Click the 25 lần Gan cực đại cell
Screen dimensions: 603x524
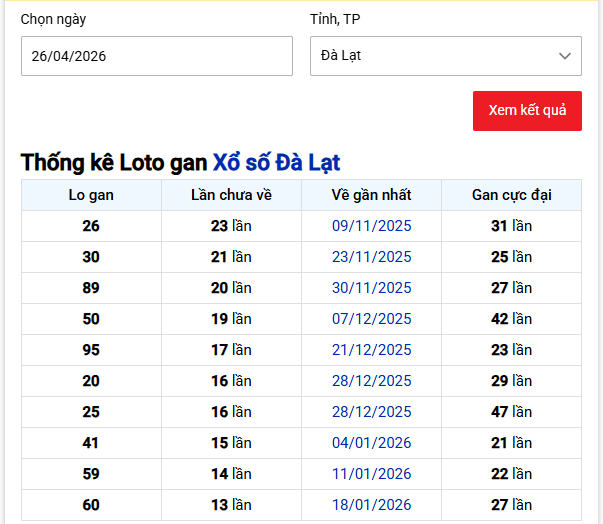511,257
